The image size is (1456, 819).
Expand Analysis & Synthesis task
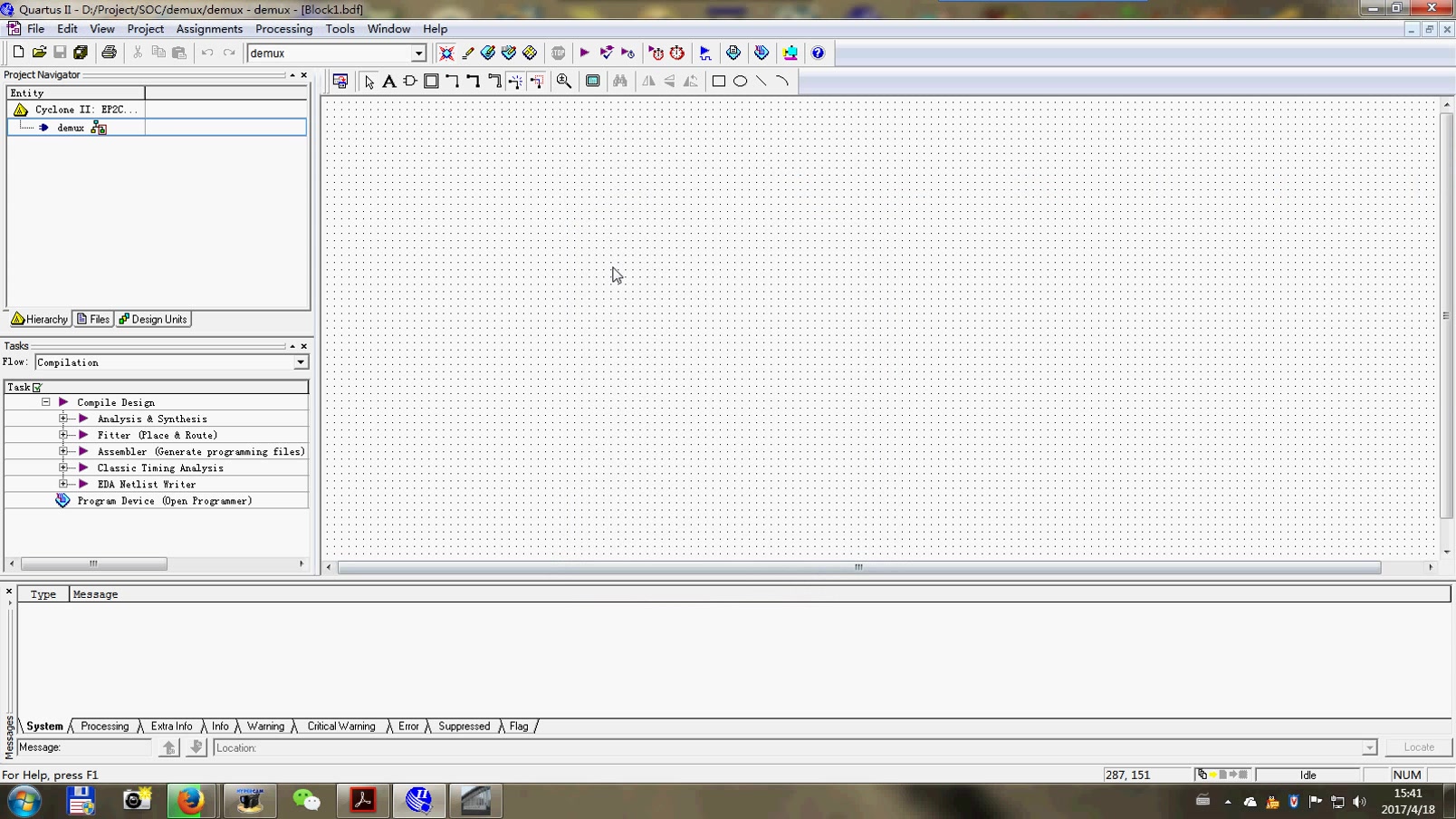[x=63, y=419]
